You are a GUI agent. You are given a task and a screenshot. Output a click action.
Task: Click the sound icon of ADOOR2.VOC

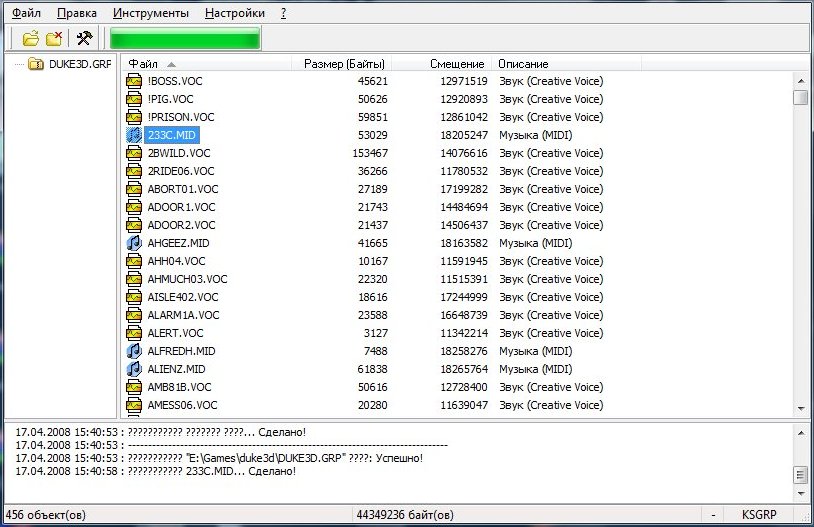[x=134, y=225]
